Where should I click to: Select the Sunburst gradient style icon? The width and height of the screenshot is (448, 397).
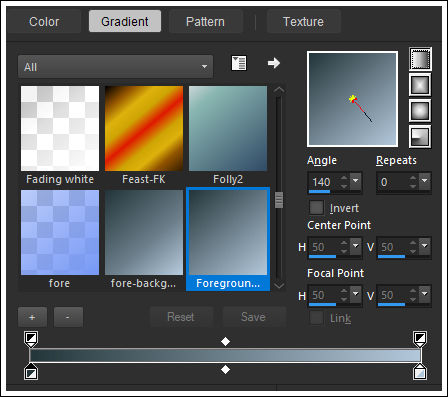point(420,111)
